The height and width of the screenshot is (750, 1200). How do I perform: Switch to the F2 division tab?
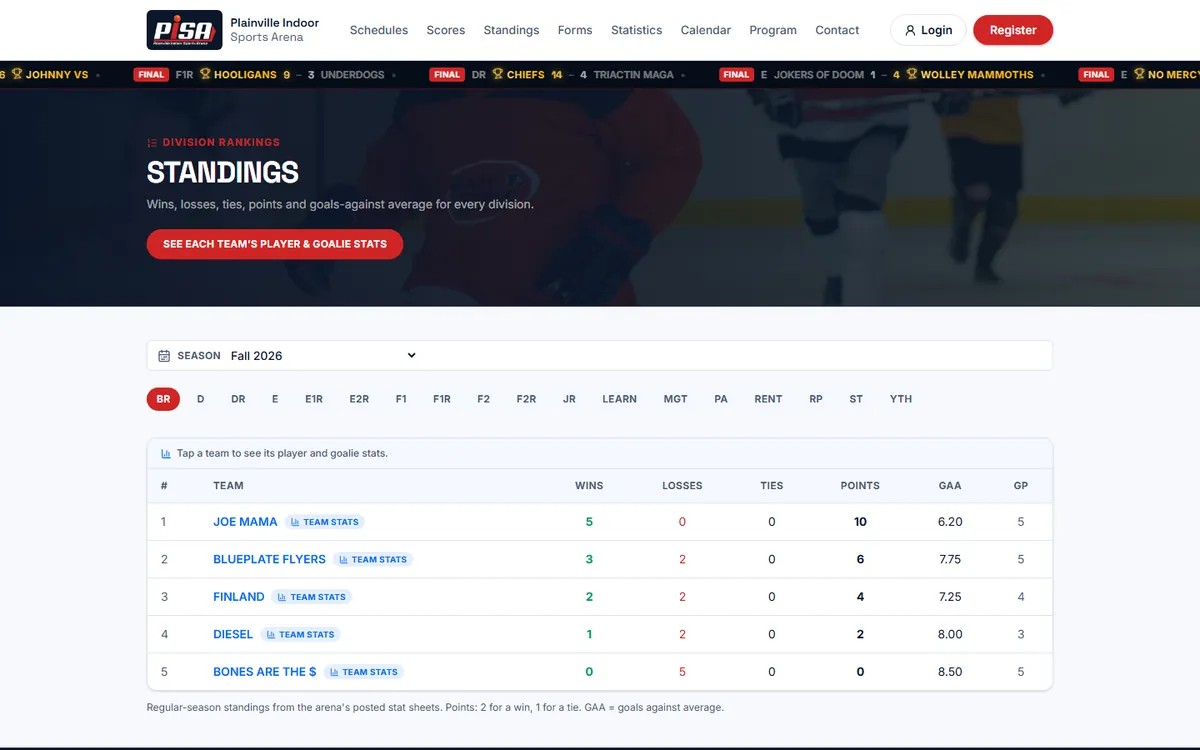484,399
